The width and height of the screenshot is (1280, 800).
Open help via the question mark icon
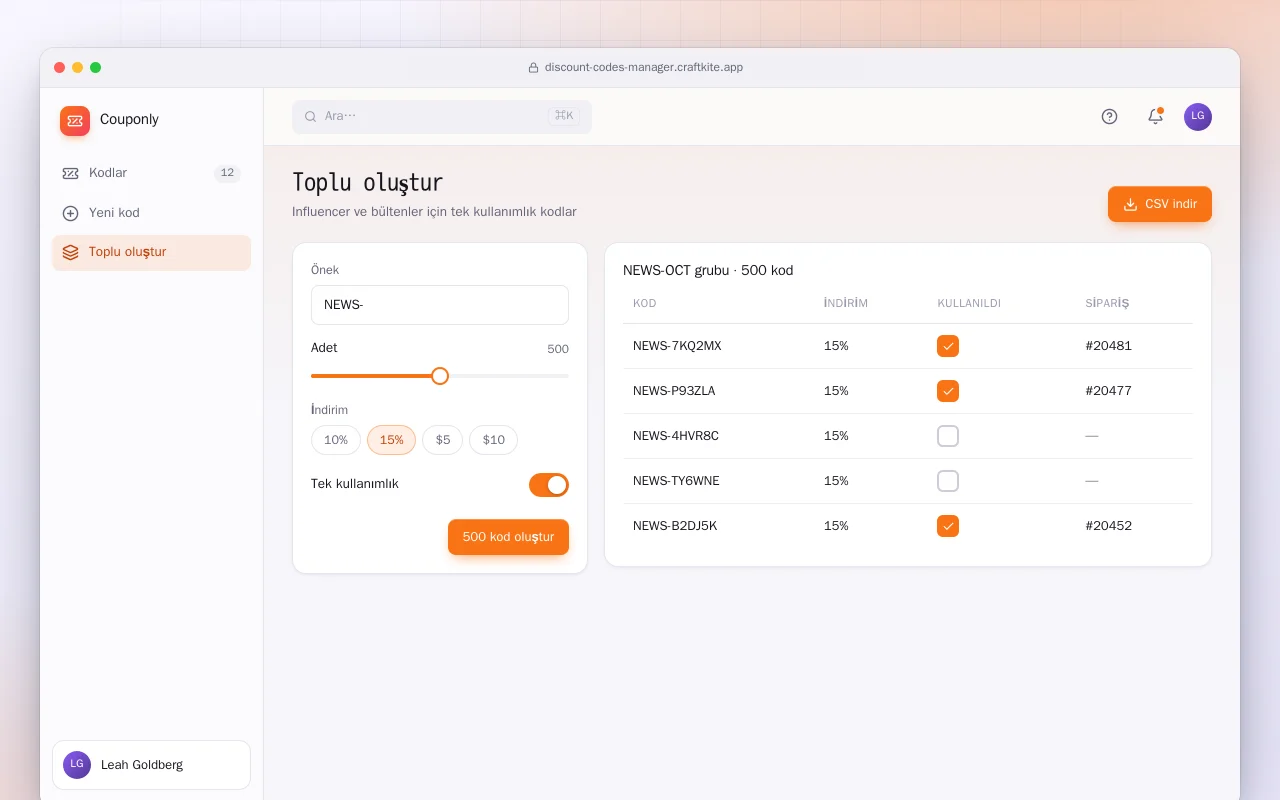[1109, 117]
